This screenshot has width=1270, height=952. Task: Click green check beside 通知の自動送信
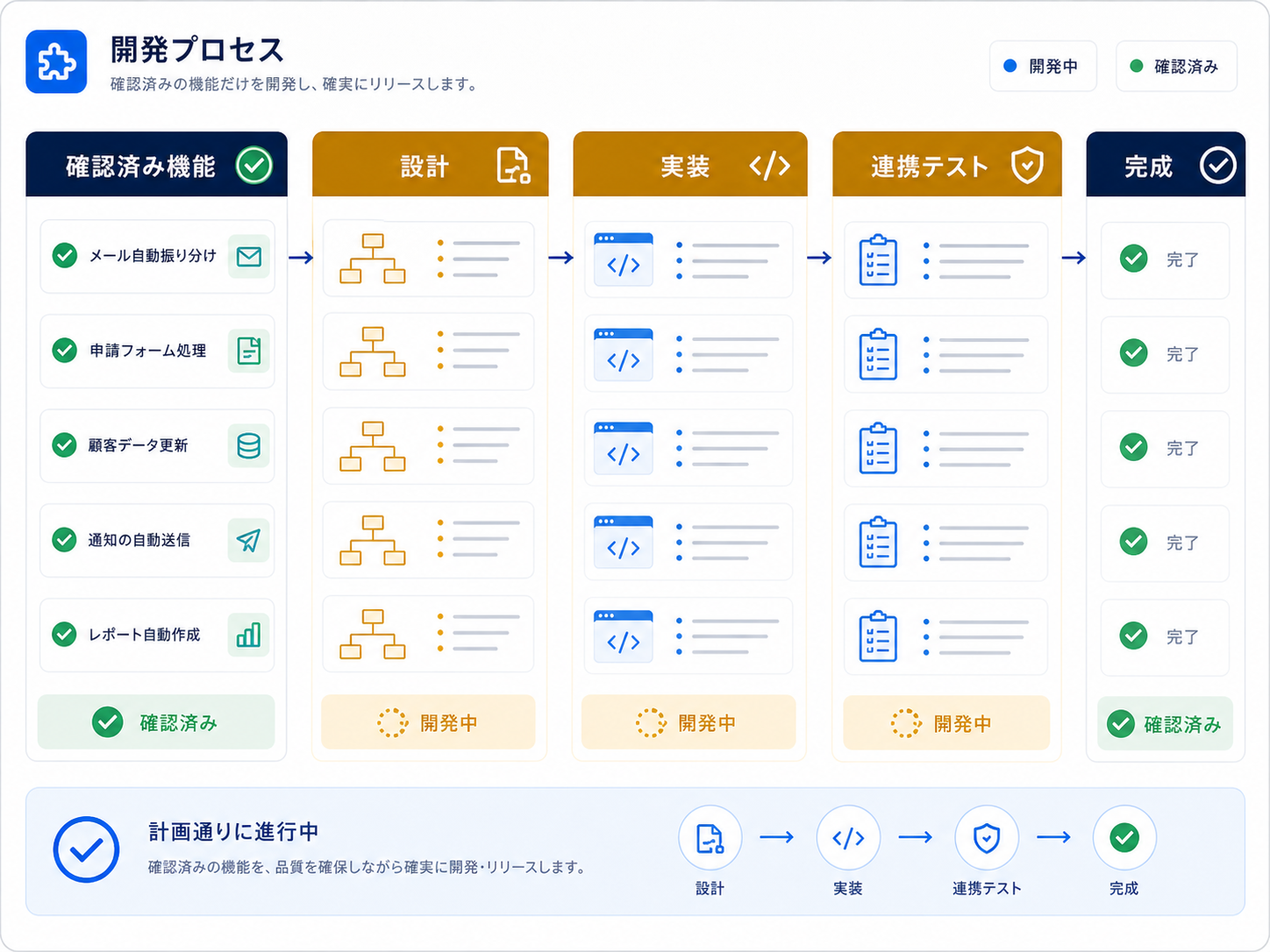point(64,540)
